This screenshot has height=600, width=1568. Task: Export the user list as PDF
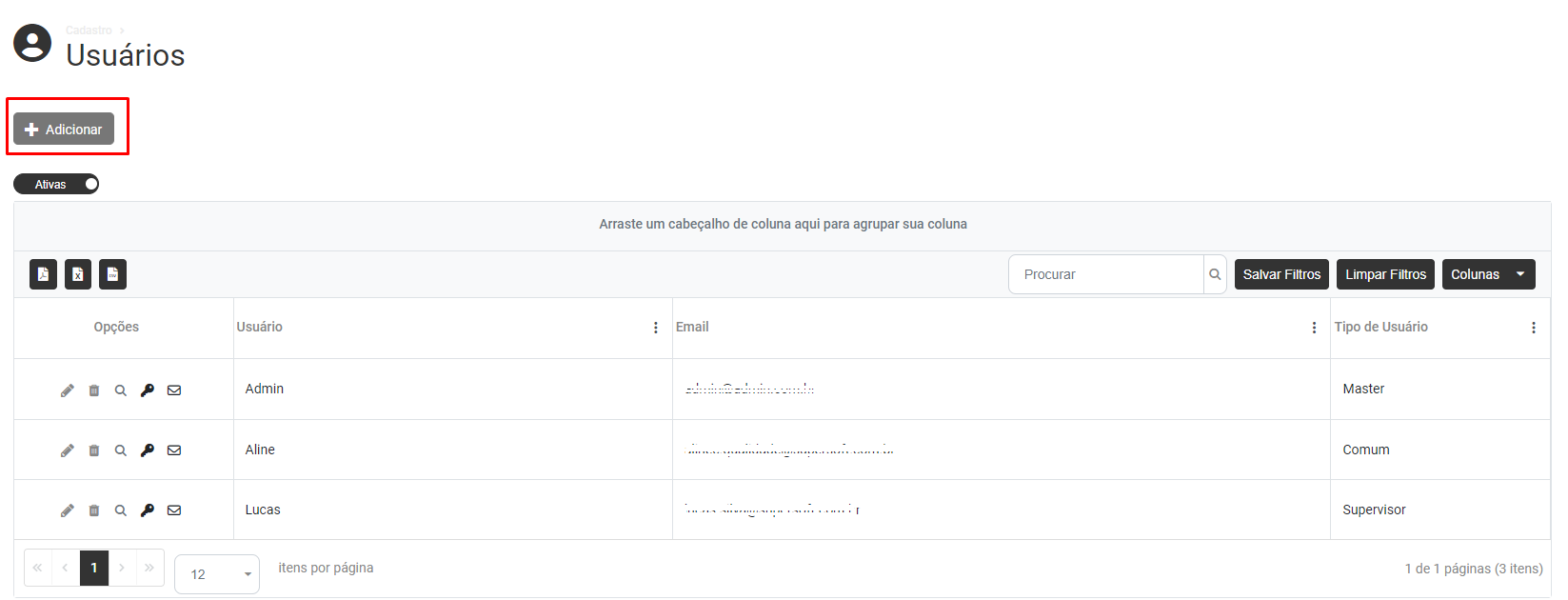tap(43, 274)
